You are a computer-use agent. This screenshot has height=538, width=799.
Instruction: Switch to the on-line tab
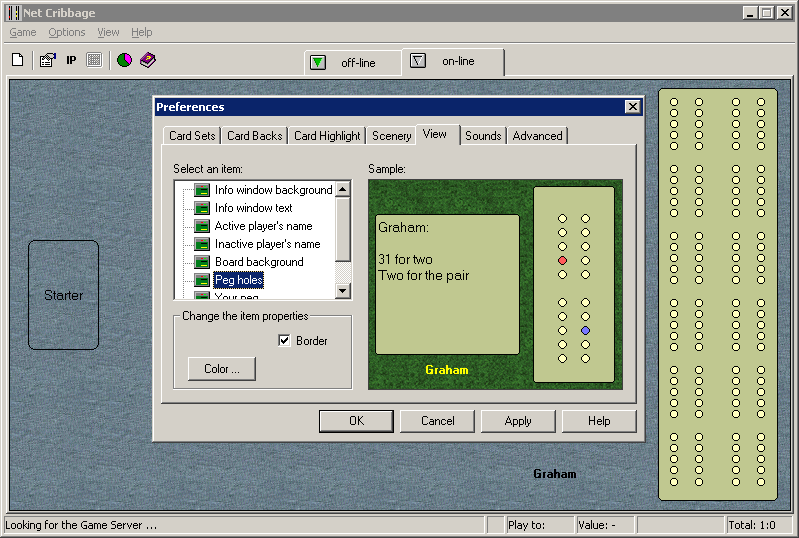(453, 61)
